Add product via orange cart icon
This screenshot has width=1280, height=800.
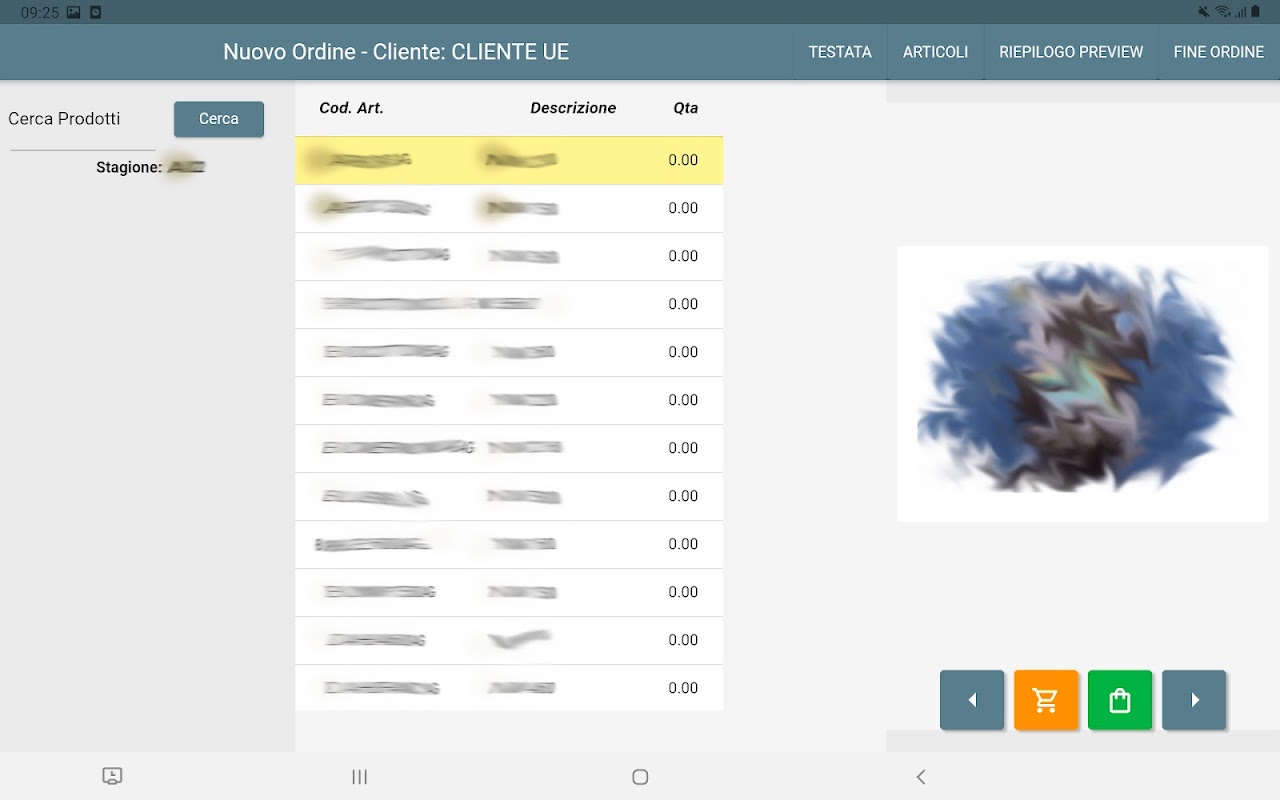[x=1046, y=700]
